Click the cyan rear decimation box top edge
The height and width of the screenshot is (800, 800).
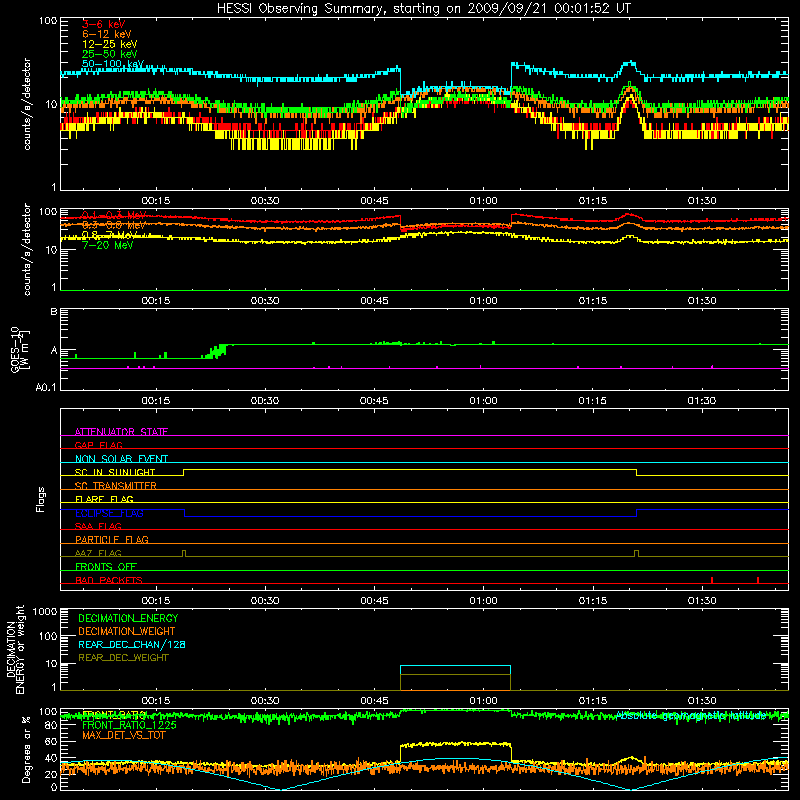tap(455, 666)
